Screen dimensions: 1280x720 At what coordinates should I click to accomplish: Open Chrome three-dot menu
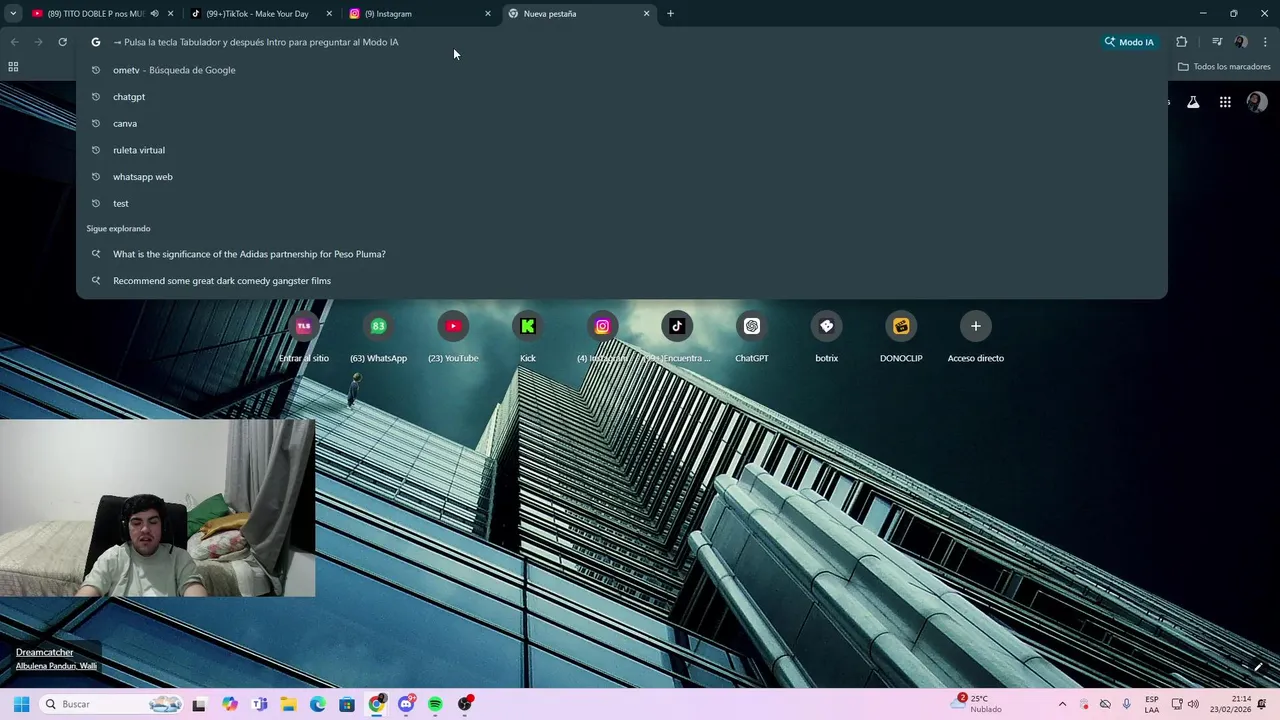[1265, 42]
